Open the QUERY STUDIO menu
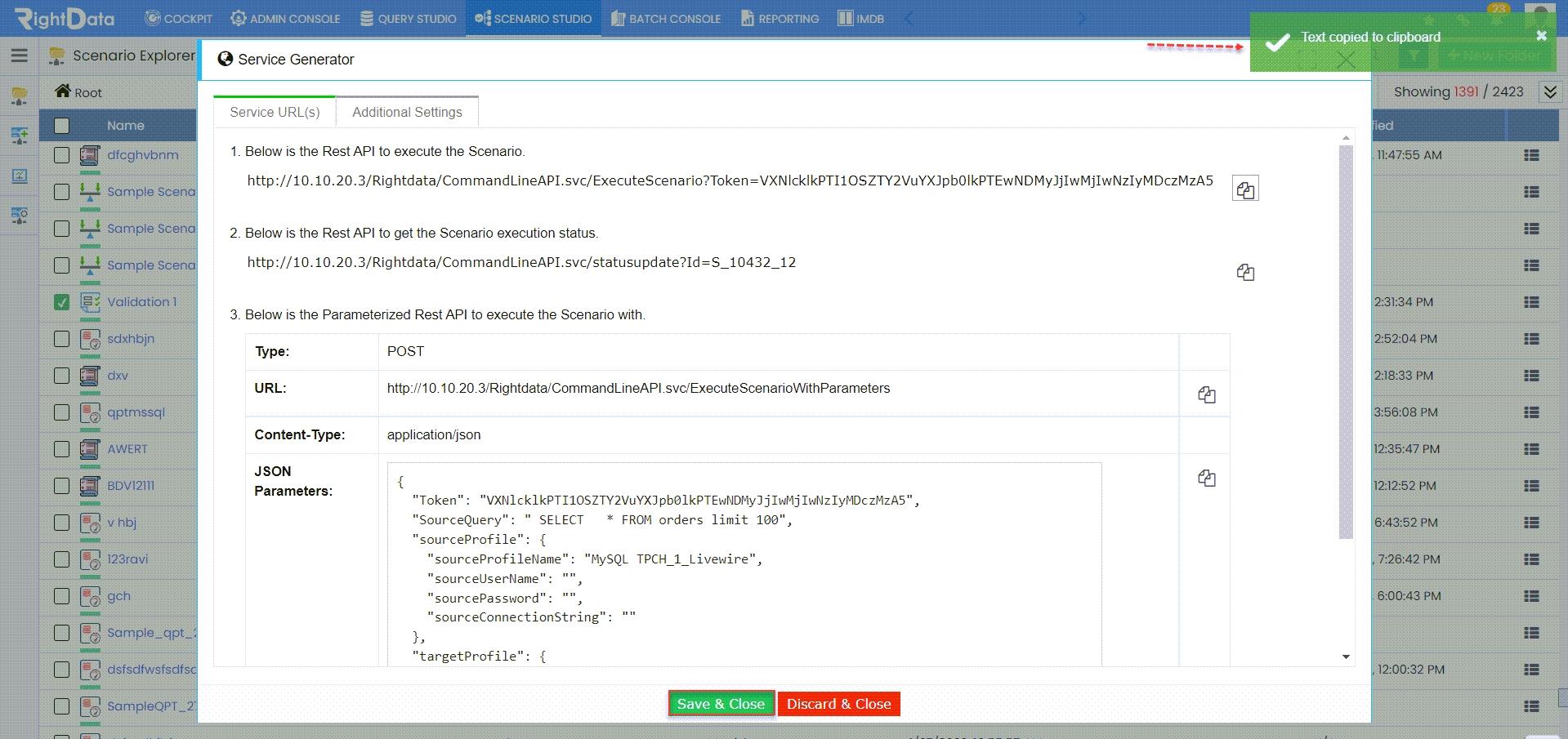 408,18
